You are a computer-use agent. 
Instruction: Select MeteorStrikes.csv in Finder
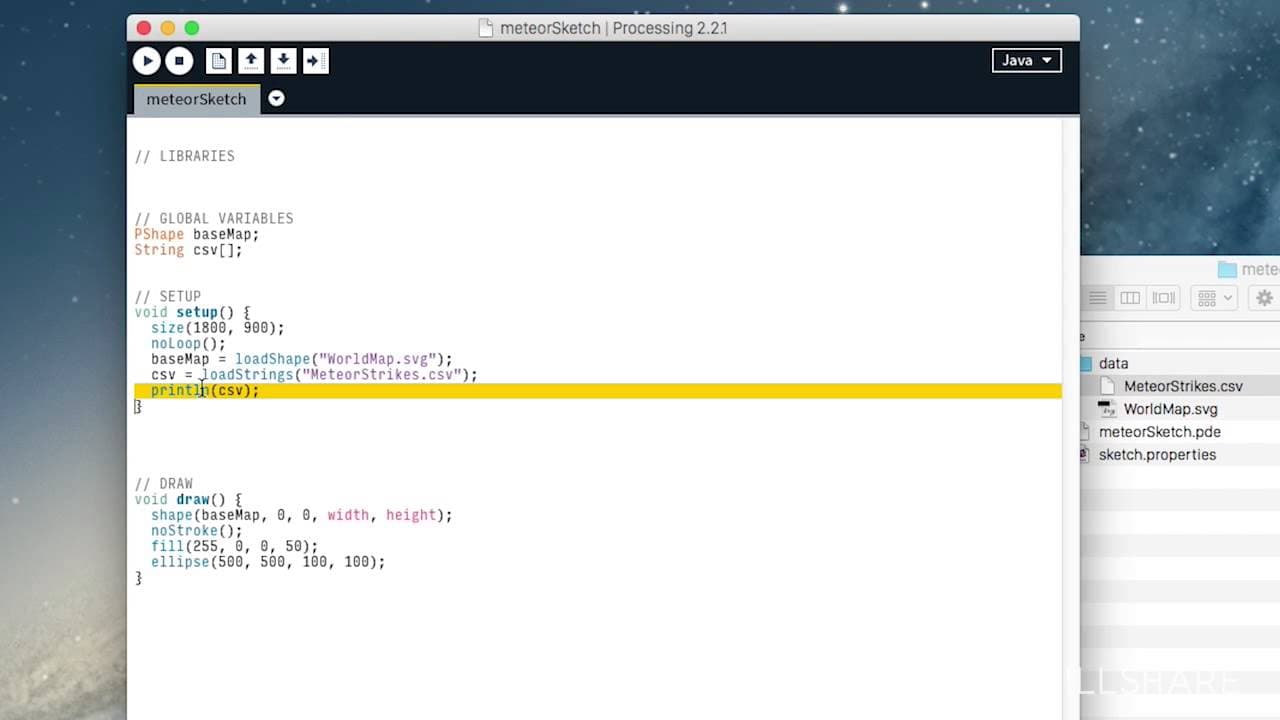[1183, 386]
